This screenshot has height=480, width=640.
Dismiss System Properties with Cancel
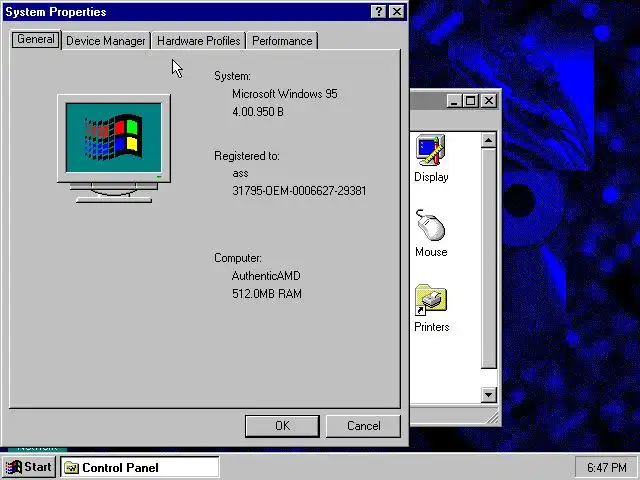pos(363,426)
